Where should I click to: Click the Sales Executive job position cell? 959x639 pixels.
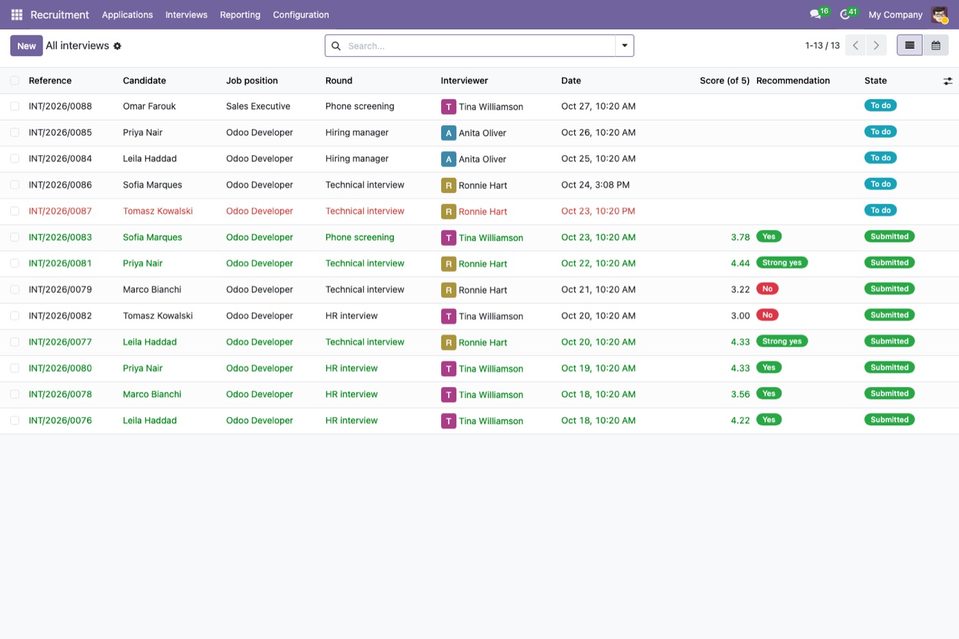coord(258,106)
